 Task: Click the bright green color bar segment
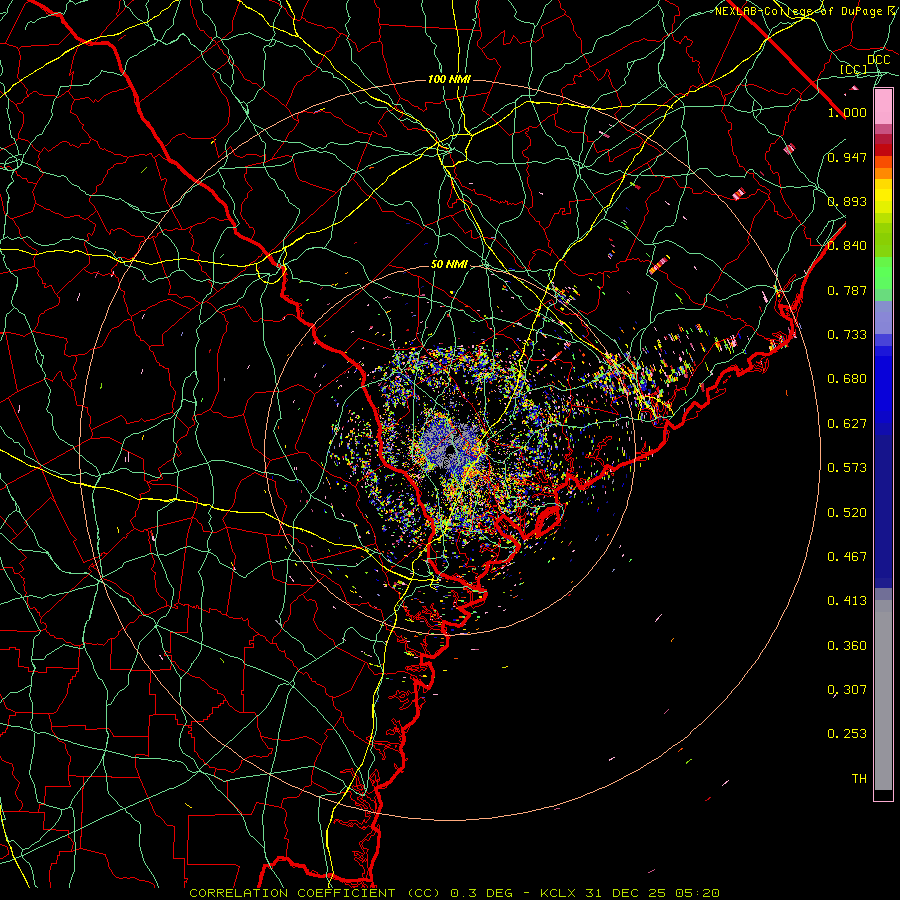pos(883,273)
